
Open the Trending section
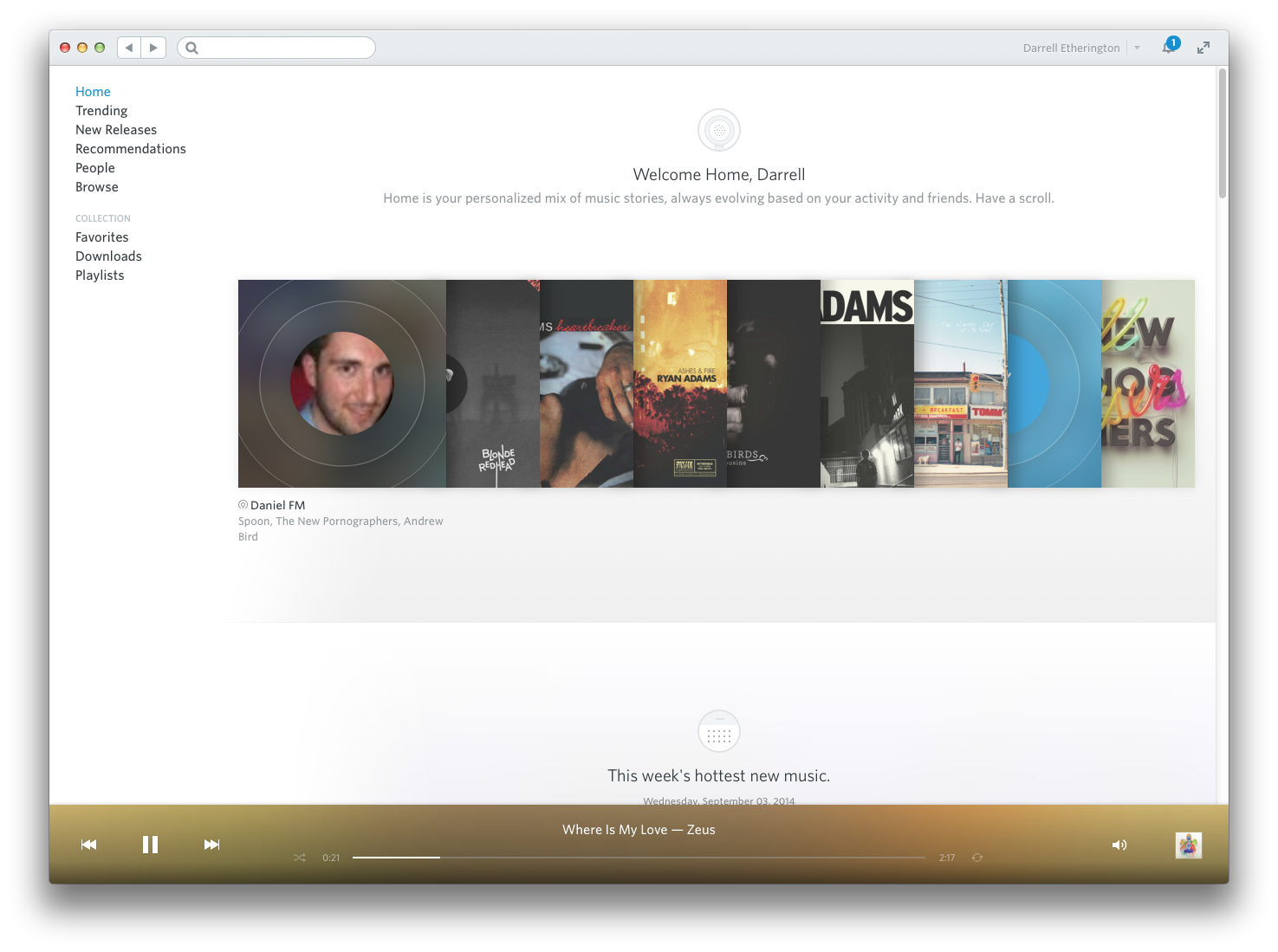pyautogui.click(x=101, y=111)
